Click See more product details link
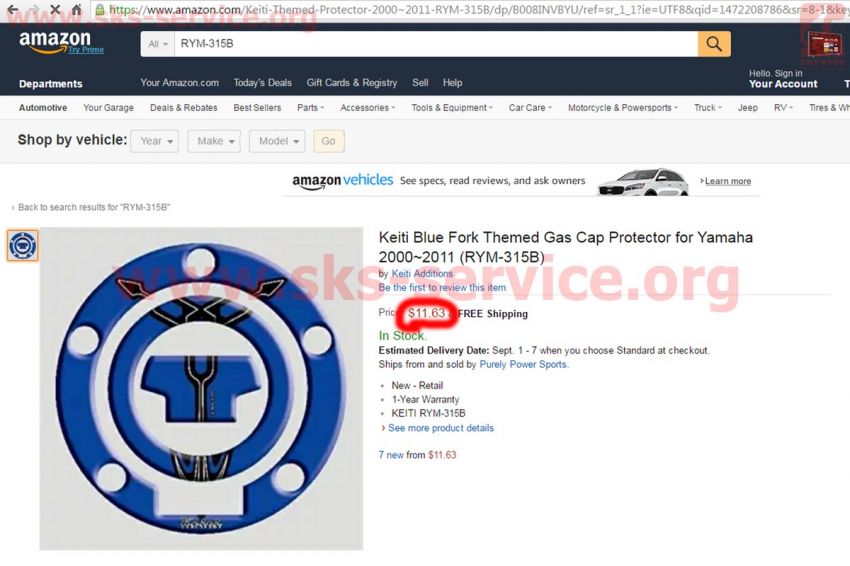Image resolution: width=850 pixels, height=566 pixels. [441, 428]
